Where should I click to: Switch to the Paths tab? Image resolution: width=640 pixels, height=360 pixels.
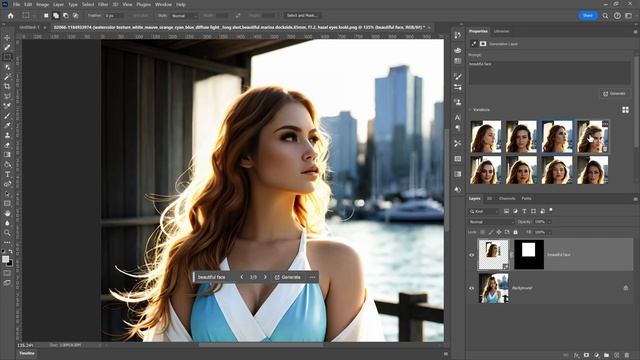coord(527,198)
